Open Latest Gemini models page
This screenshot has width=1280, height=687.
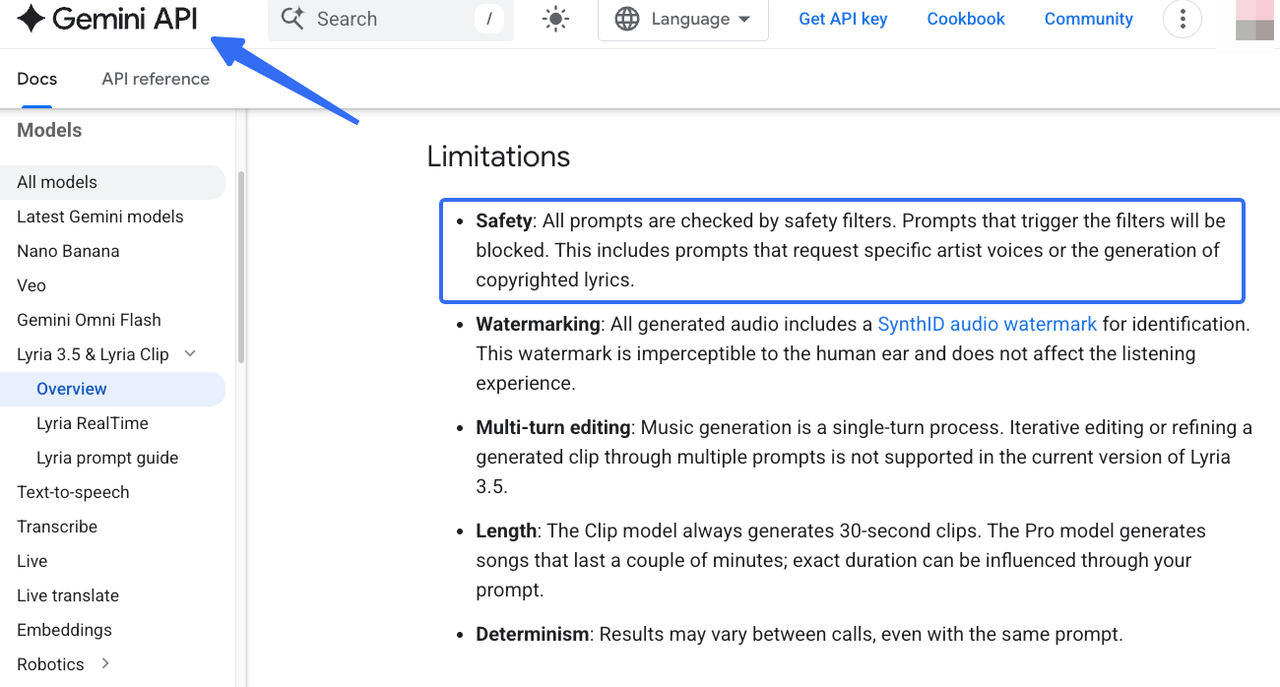pyautogui.click(x=100, y=217)
